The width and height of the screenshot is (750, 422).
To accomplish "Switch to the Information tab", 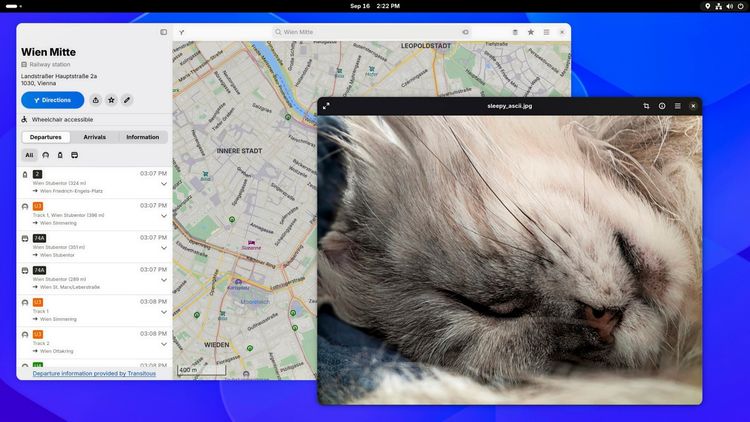I will [x=143, y=137].
